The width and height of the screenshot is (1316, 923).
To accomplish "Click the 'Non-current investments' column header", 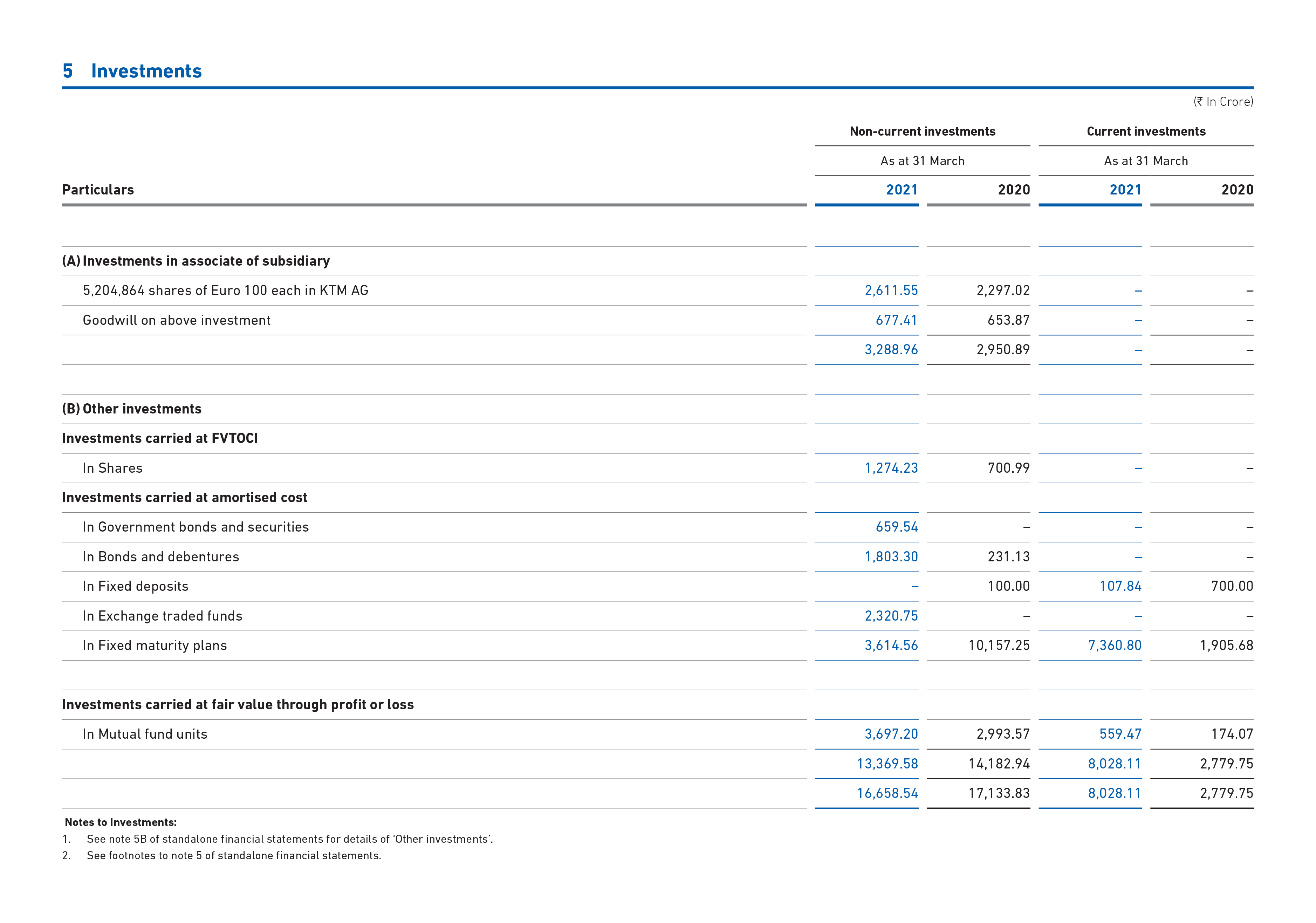I will 922,131.
